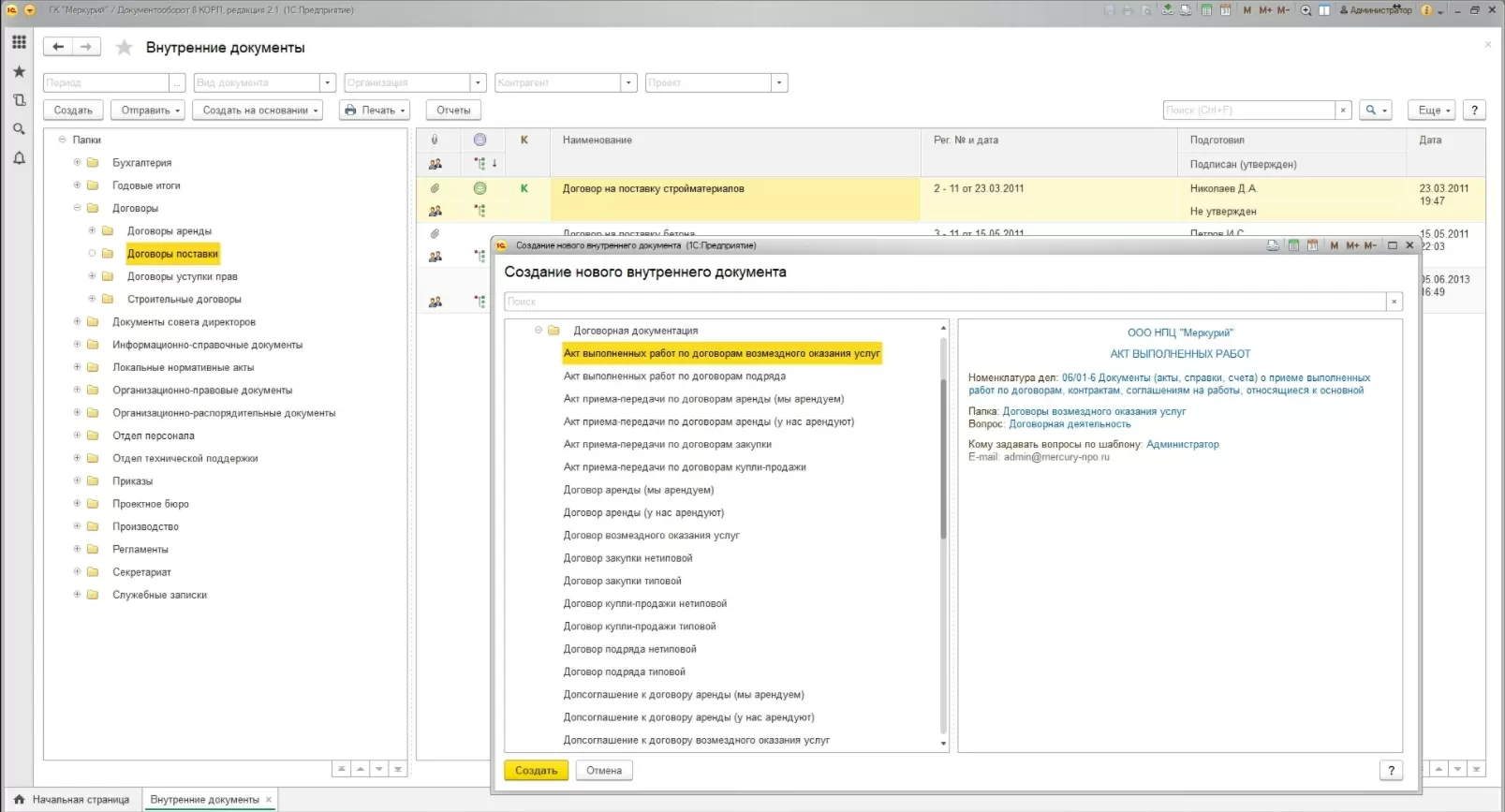Expand the Бухгалтерия folder
Screen dimensions: 1505x812
[x=78, y=162]
